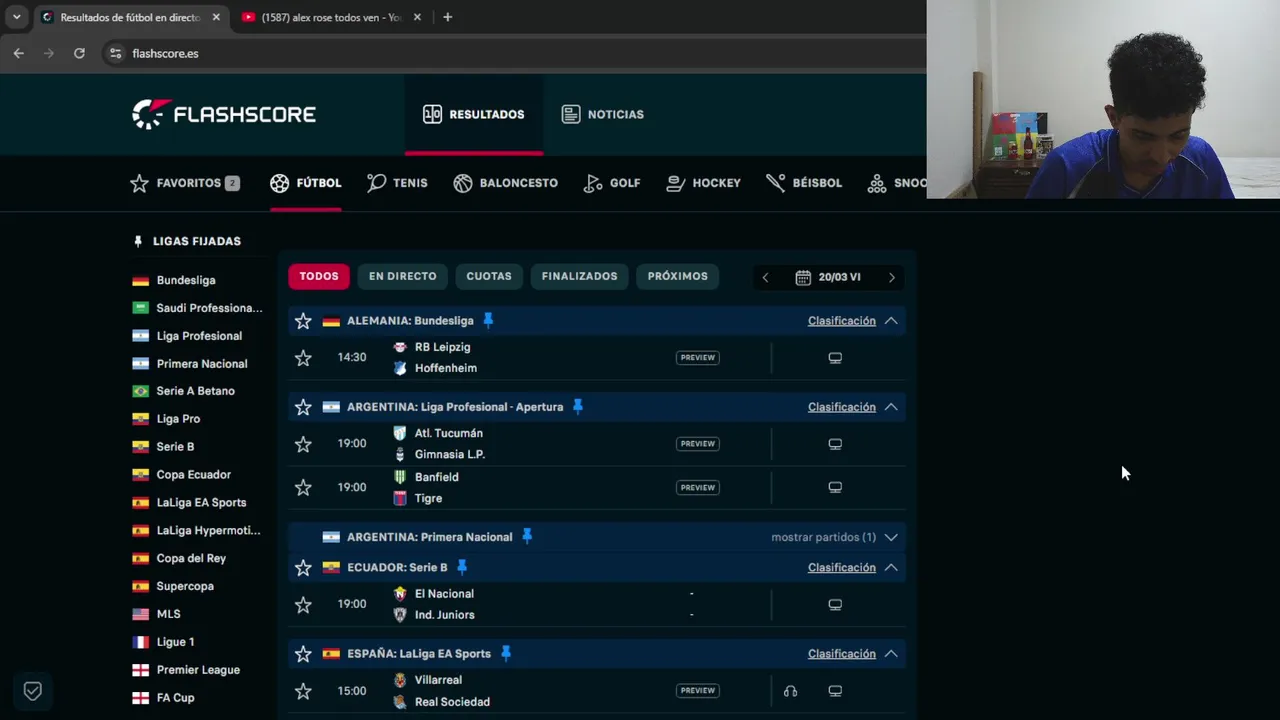Image resolution: width=1280 pixels, height=720 pixels.
Task: Close the Flashscore browser tab
Action: [x=215, y=17]
